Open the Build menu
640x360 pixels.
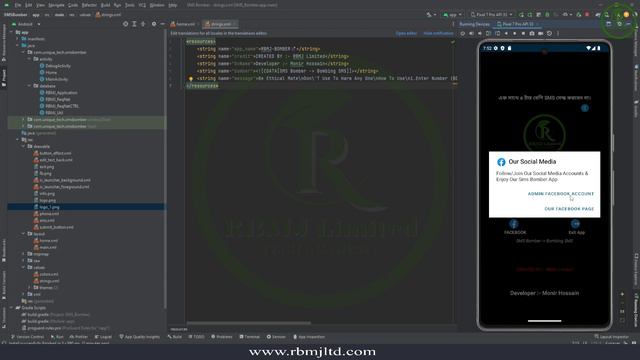(105, 5)
